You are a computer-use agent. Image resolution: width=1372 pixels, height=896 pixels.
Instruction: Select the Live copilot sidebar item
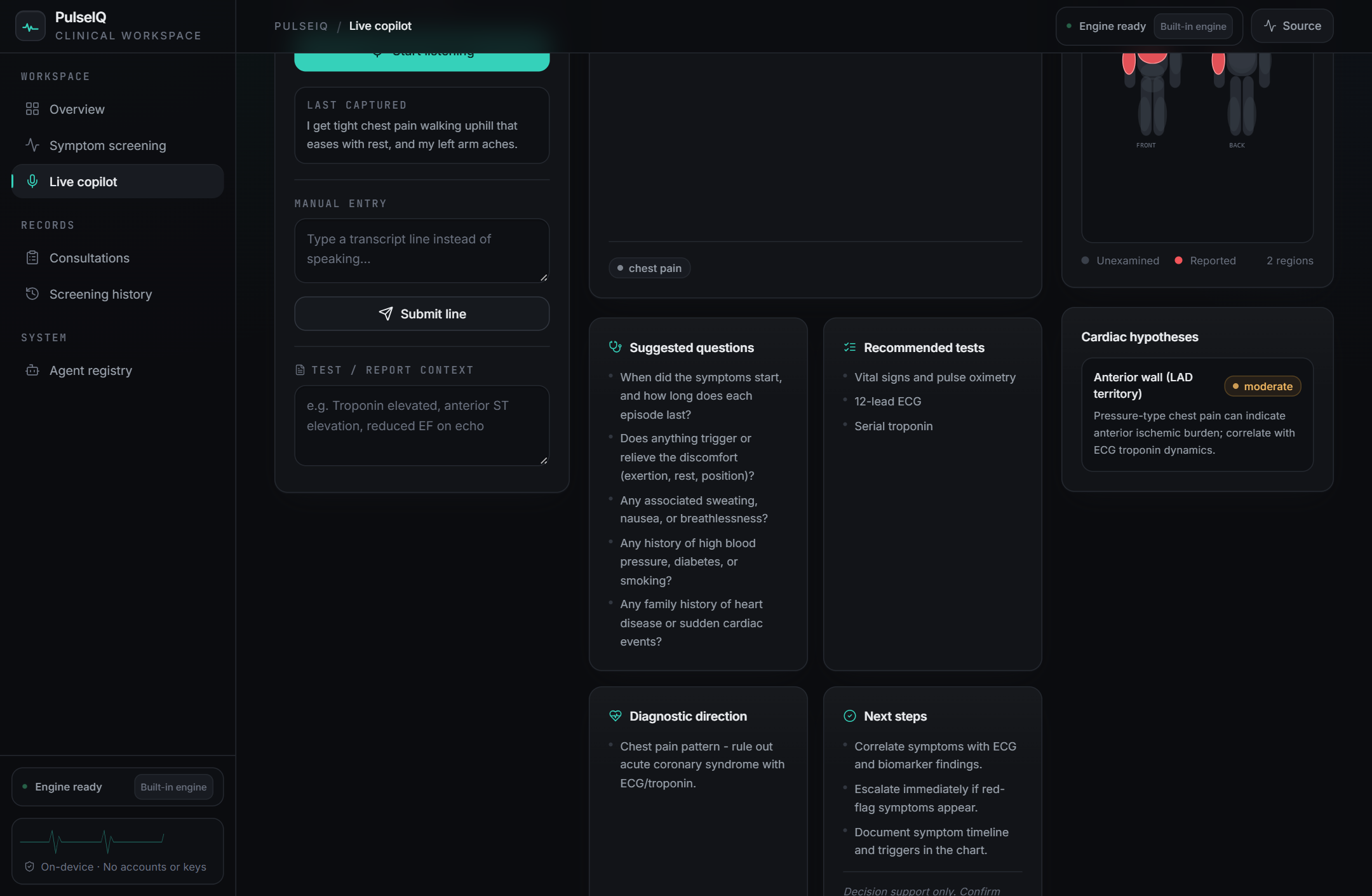[118, 181]
